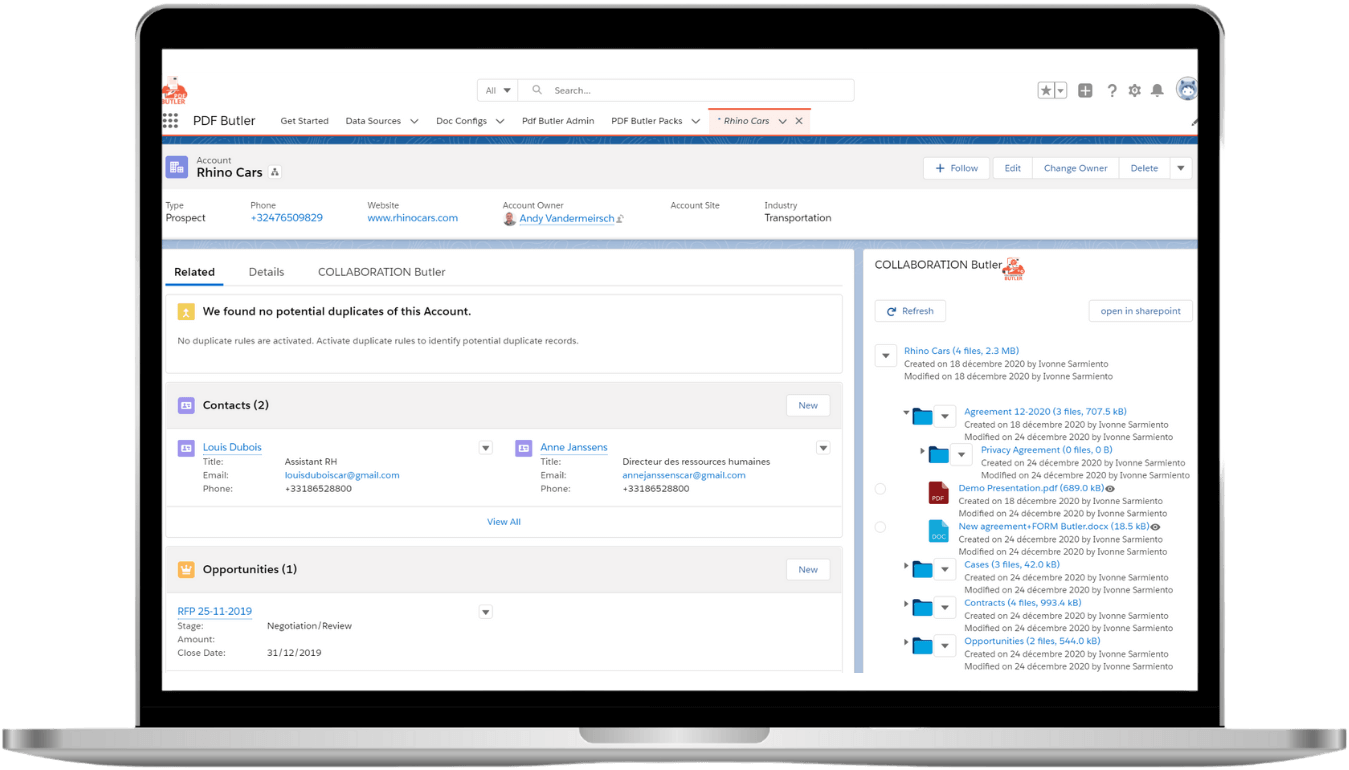Open the notifications bell icon
Screen dimensions: 1349x770
pos(1157,90)
